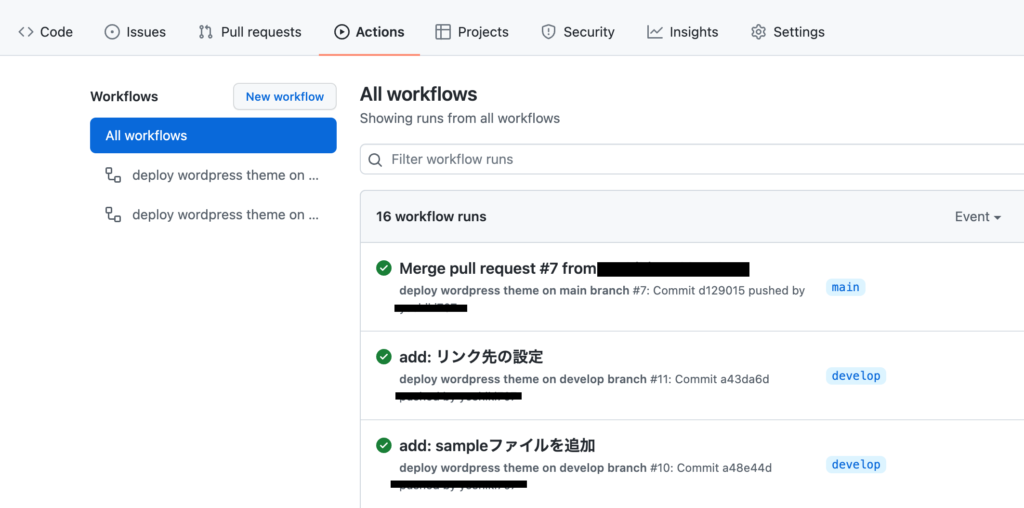Go to the Pull requests tab
The height and width of the screenshot is (508, 1024).
(250, 32)
